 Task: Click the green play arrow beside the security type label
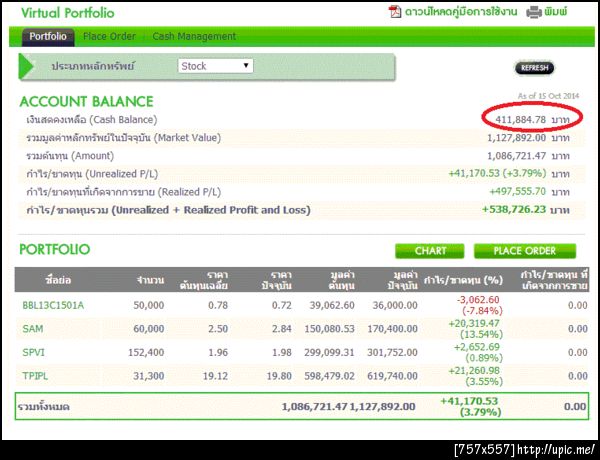(x=26, y=66)
